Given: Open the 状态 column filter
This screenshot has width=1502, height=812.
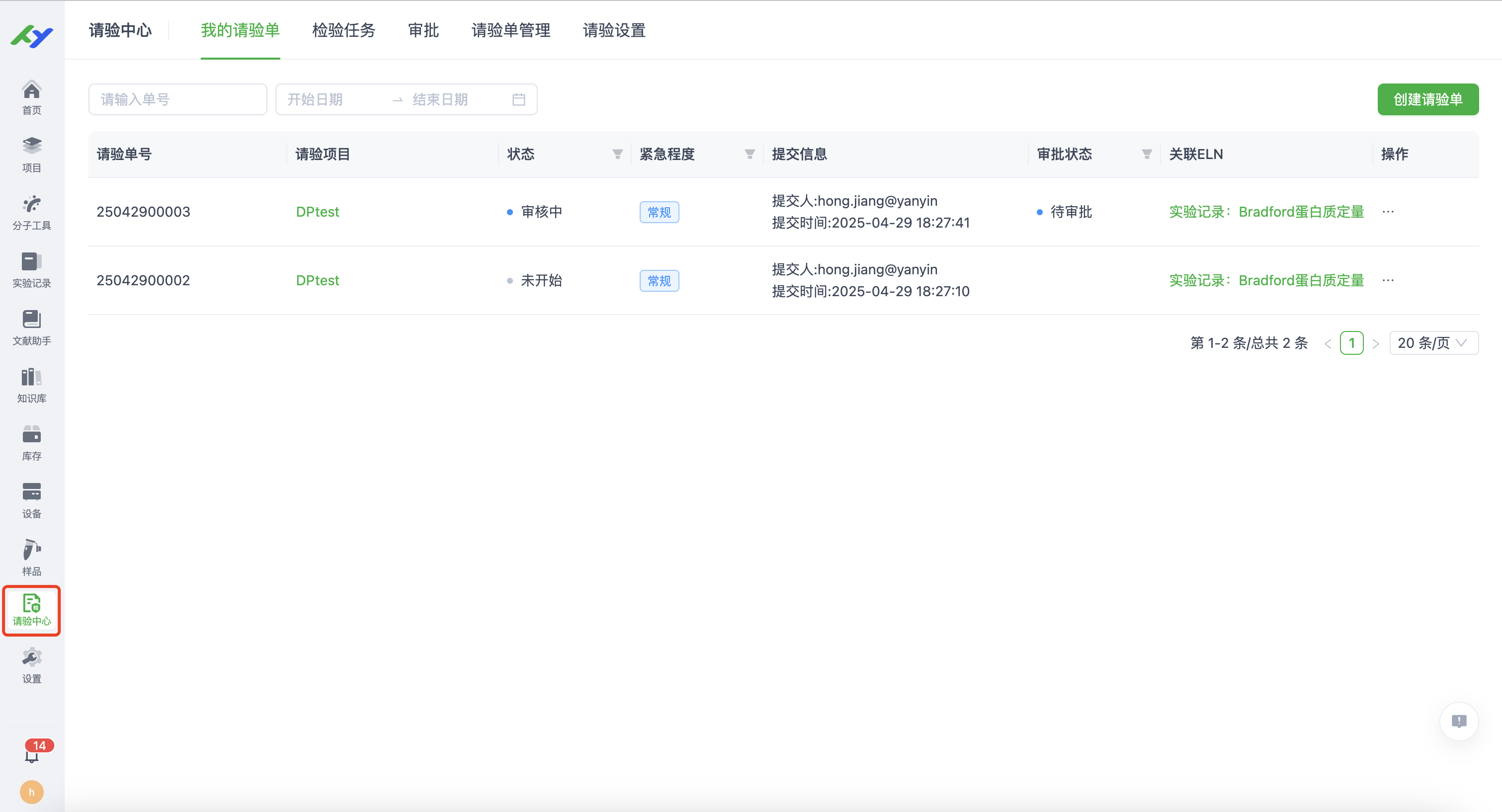Looking at the screenshot, I should pos(617,154).
